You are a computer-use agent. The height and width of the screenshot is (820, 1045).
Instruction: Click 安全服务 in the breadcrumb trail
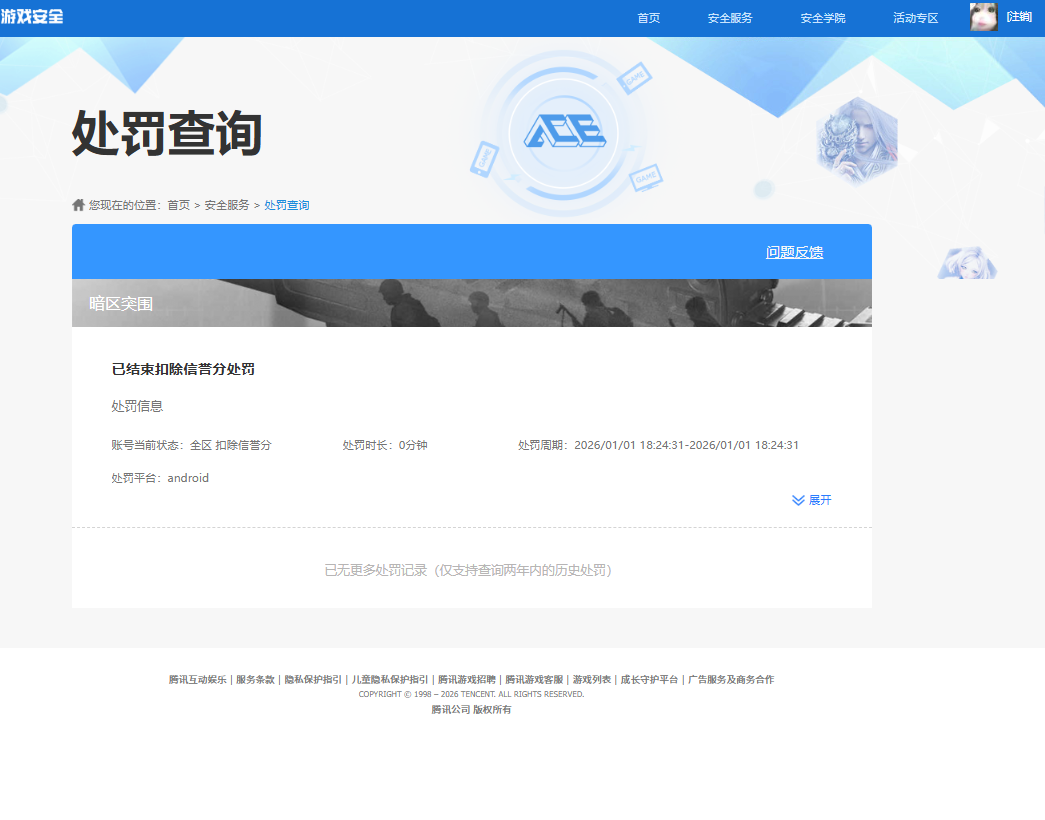226,204
